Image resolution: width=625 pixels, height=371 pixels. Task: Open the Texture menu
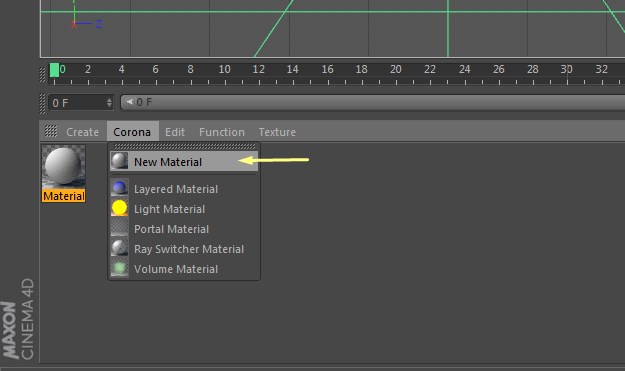pos(277,132)
